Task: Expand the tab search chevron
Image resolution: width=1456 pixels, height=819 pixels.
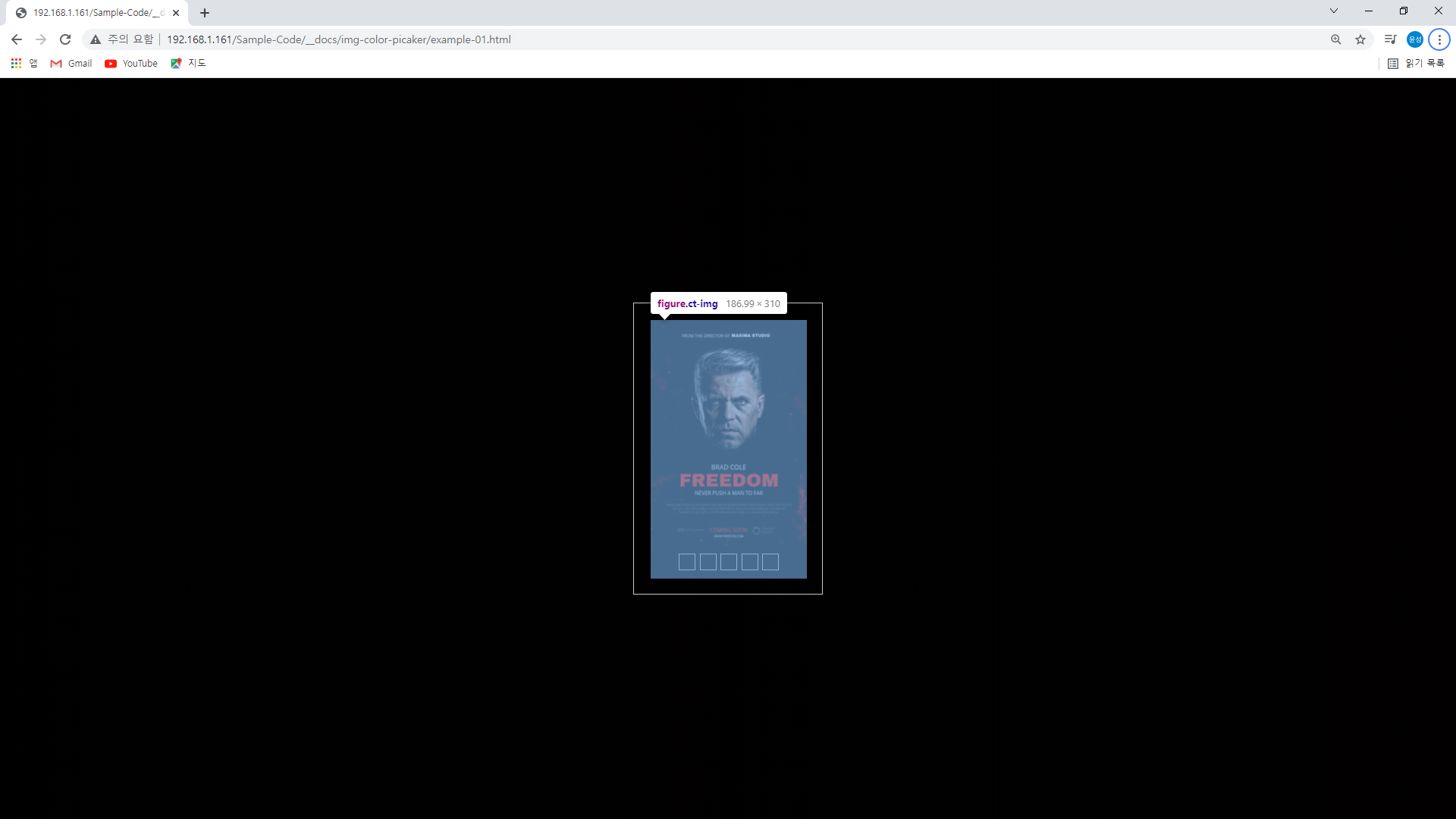Action: pyautogui.click(x=1333, y=11)
